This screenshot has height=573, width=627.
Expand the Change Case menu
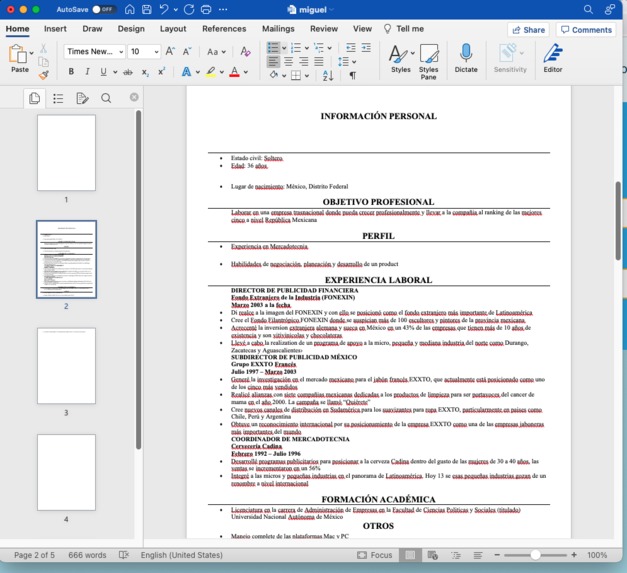(x=224, y=52)
